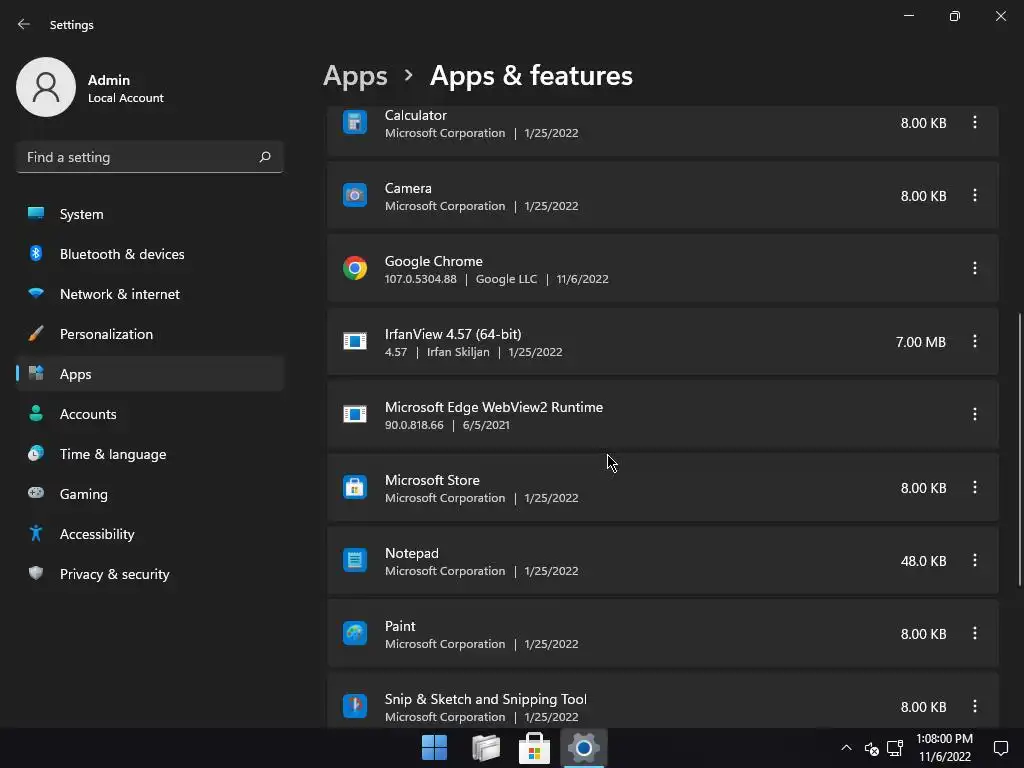Screen dimensions: 1024x768
Task: Open File Explorer from the taskbar
Action: point(485,748)
